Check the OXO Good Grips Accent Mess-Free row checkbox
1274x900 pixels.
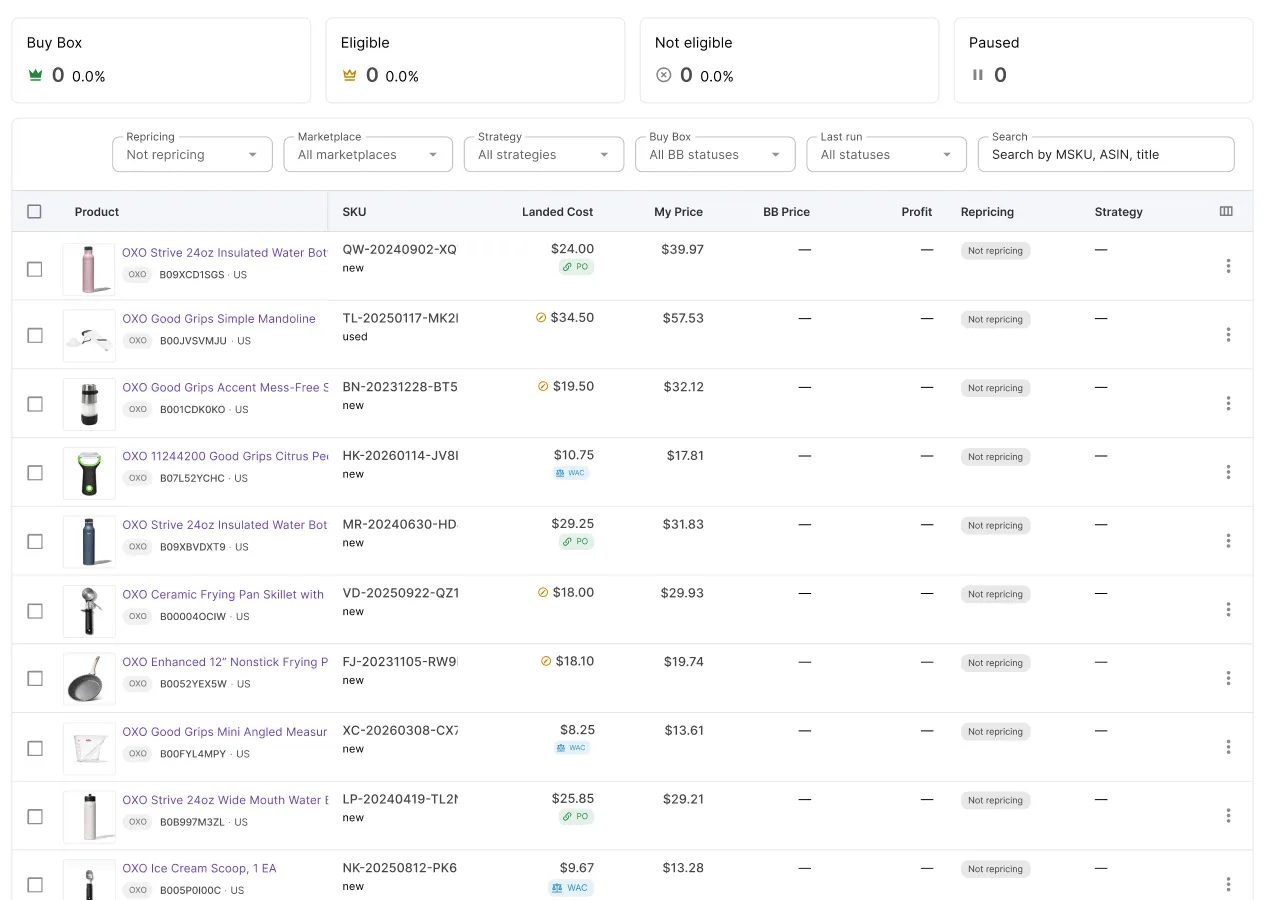tap(34, 404)
